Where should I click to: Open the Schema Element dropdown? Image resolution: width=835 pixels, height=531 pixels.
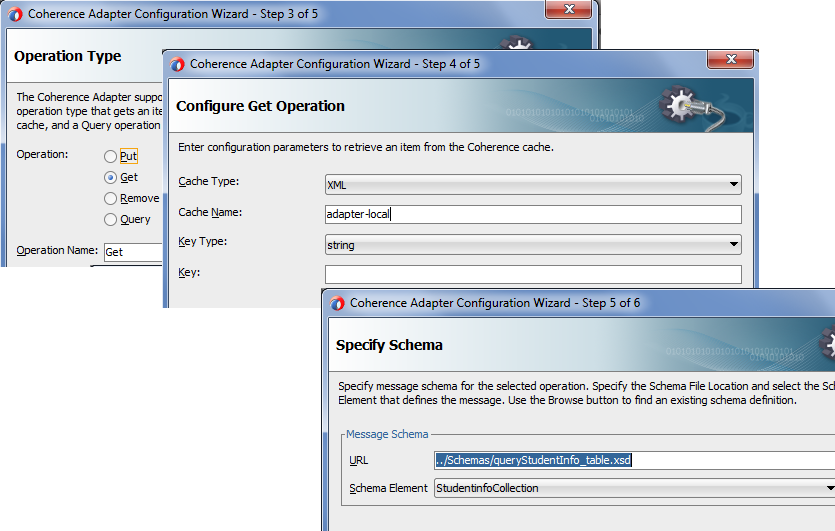[634, 488]
